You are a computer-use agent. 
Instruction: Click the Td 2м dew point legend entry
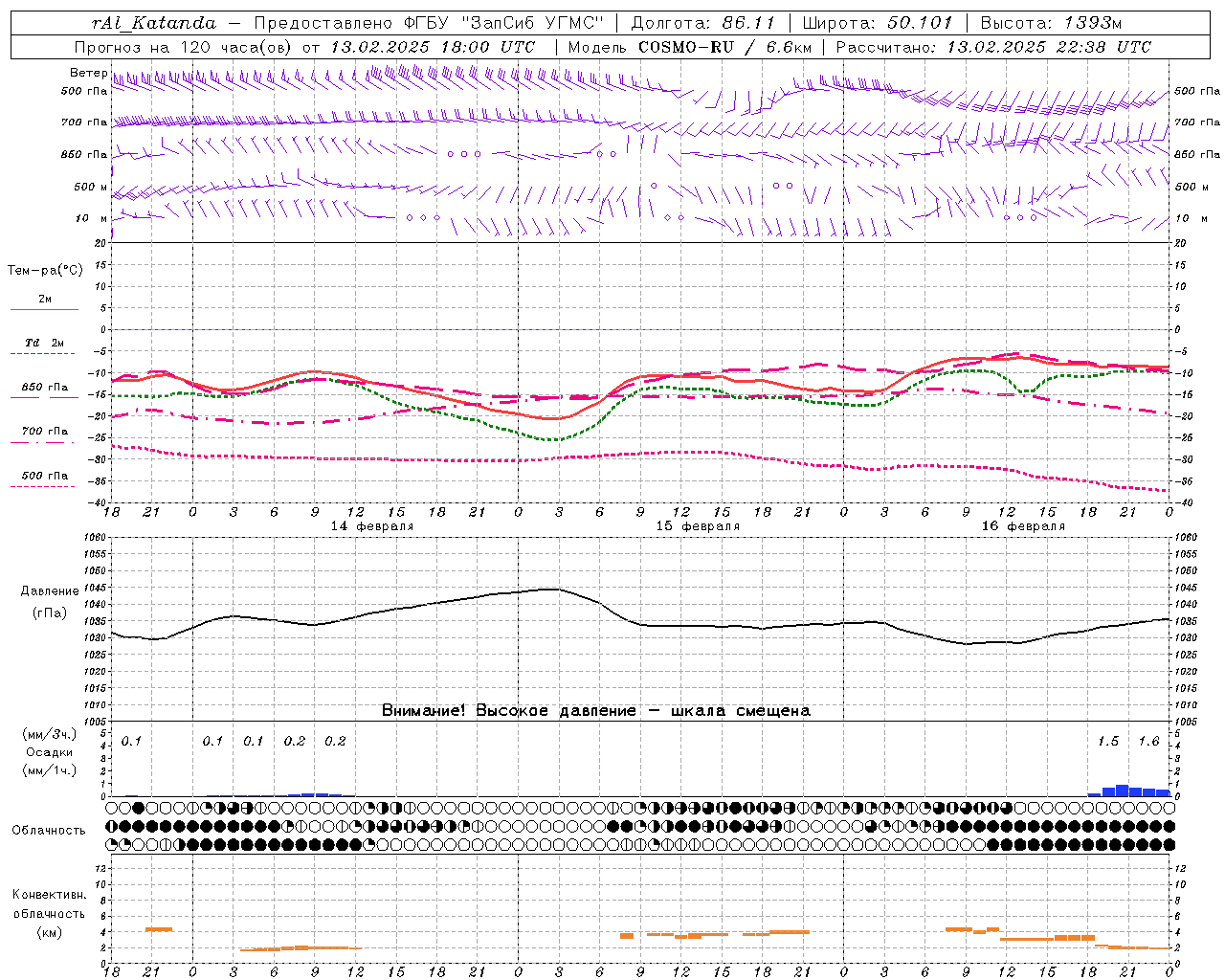[44, 345]
